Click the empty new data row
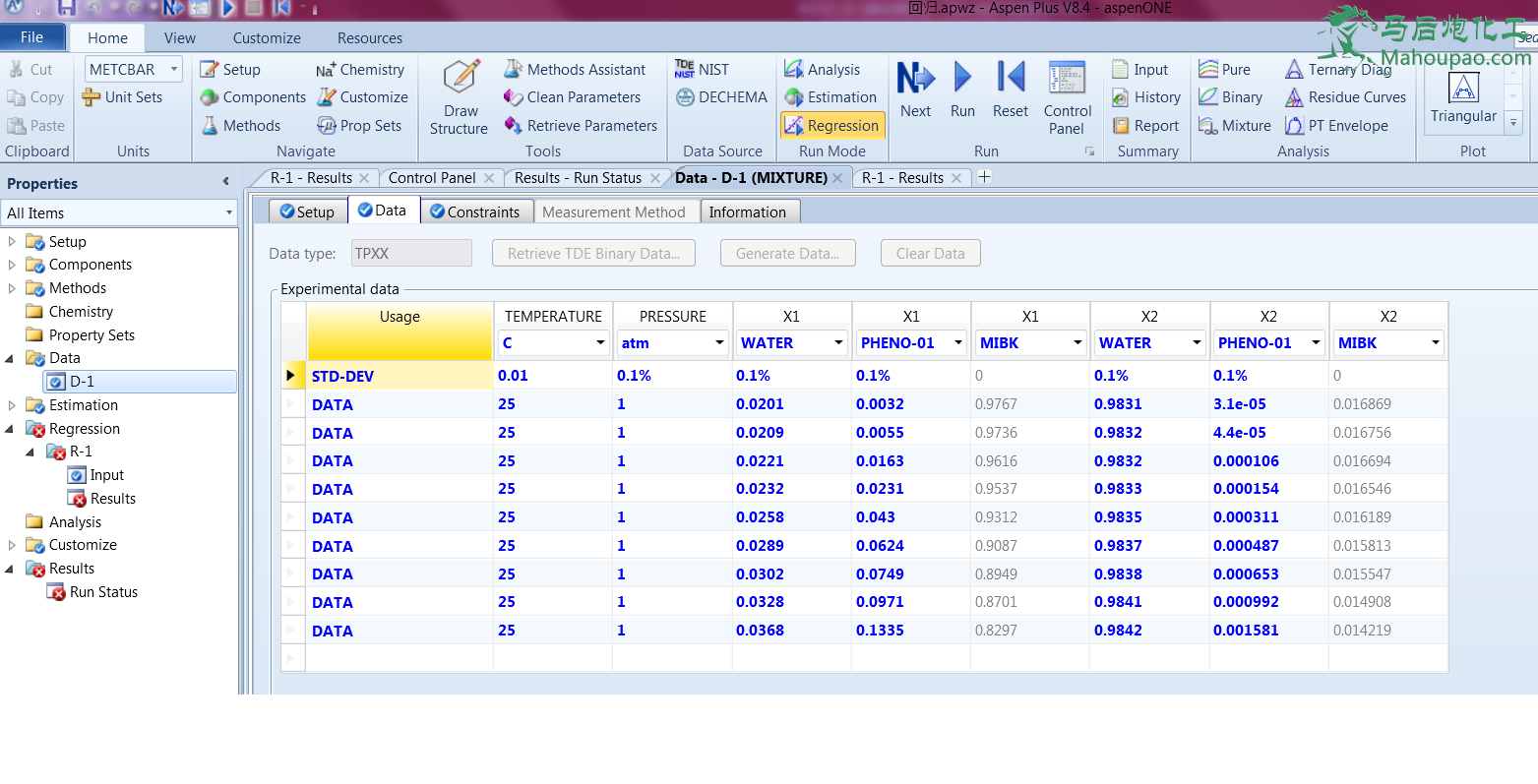The width and height of the screenshot is (1538, 784). click(x=864, y=658)
